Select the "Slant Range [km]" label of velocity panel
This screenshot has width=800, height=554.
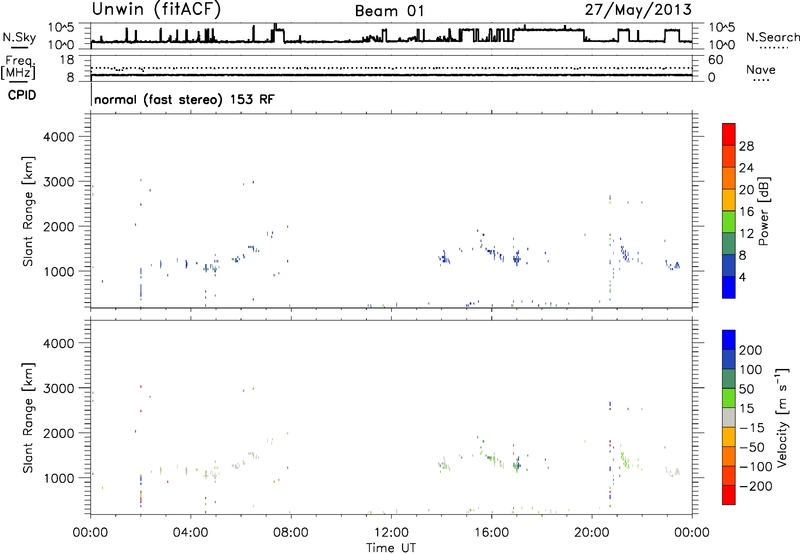tap(28, 418)
